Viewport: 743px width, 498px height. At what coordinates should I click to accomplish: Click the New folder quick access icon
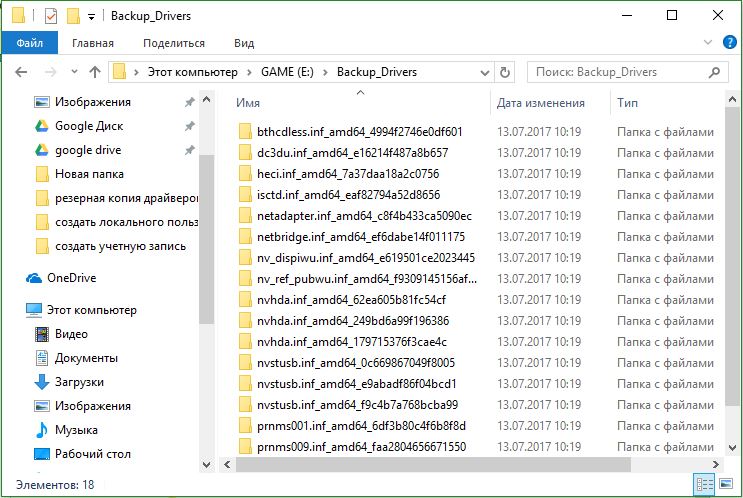click(x=73, y=16)
